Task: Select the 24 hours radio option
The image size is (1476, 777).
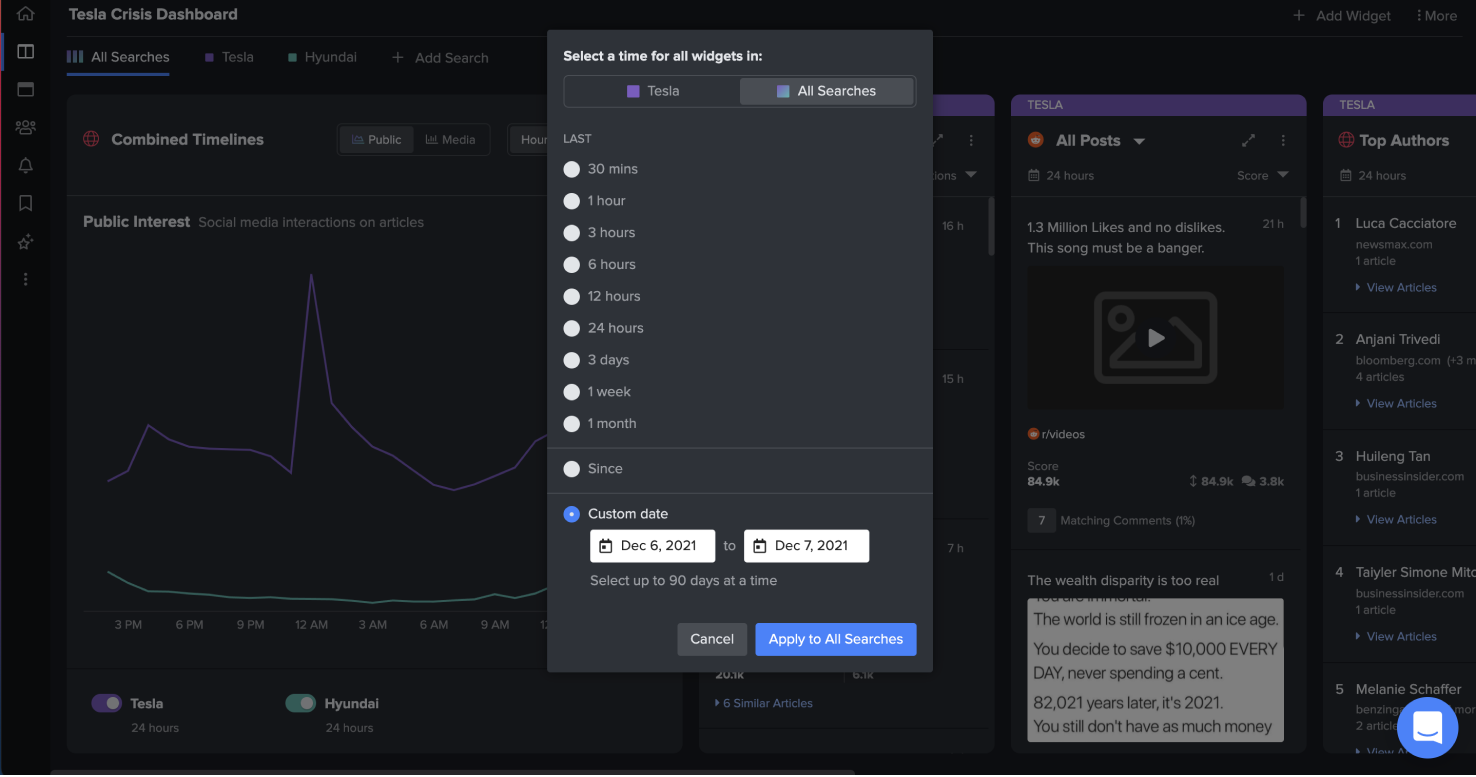Action: pos(572,328)
